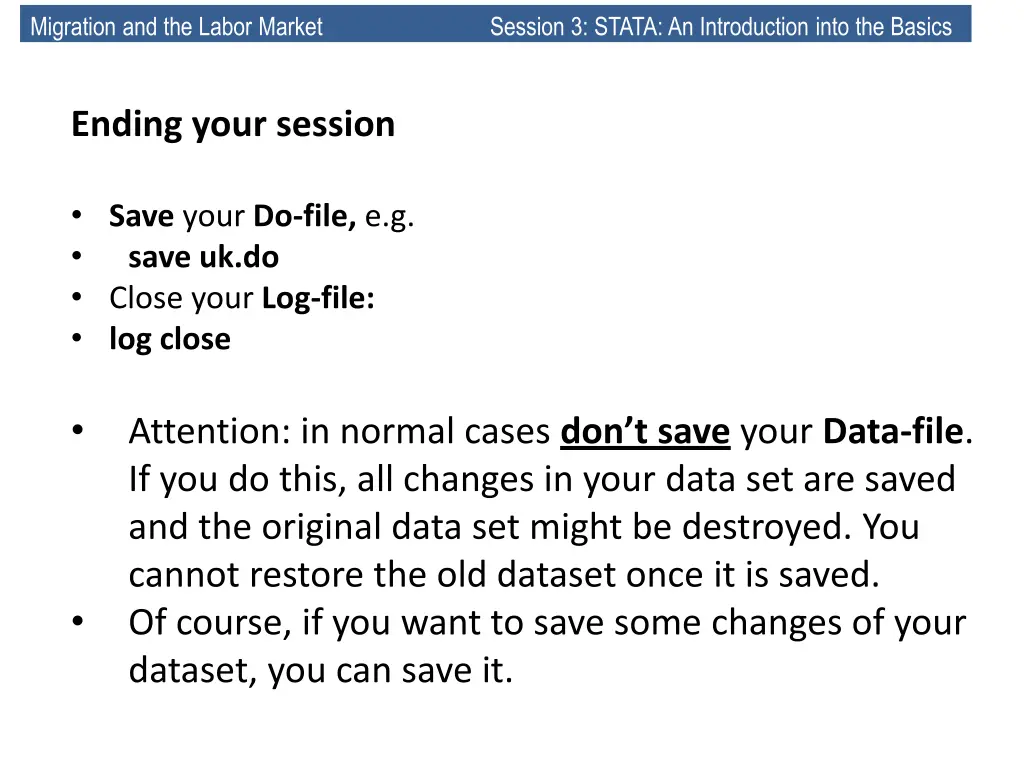1024x768 pixels.
Task: Click the 'Migration and the Labor Market' header text
Action: [176, 27]
